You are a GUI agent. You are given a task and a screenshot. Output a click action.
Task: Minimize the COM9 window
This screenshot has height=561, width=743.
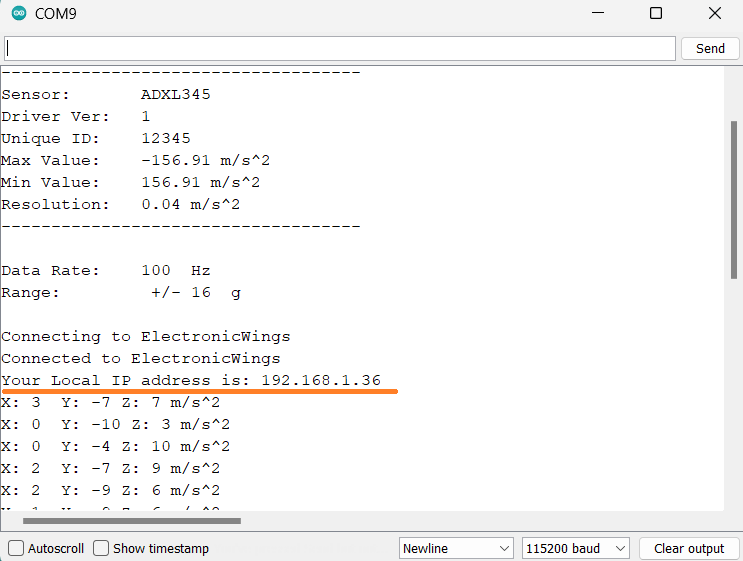pos(598,13)
